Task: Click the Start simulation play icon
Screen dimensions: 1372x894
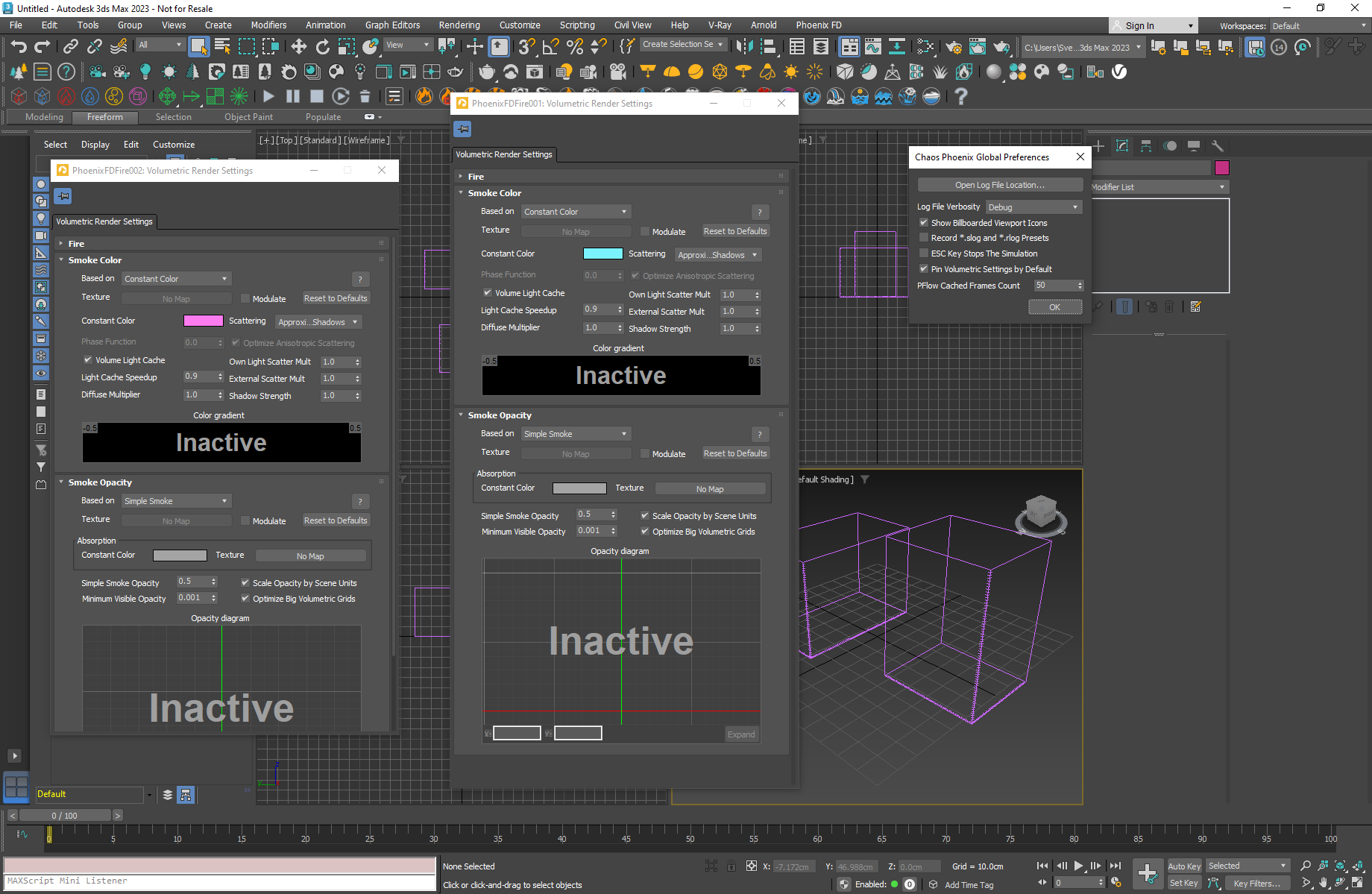Action: point(269,96)
